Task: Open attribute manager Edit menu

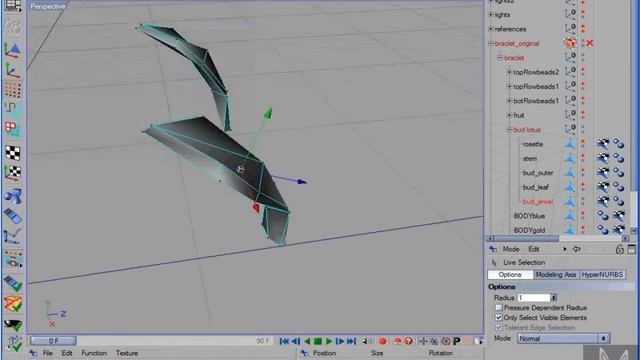Action: [534, 249]
